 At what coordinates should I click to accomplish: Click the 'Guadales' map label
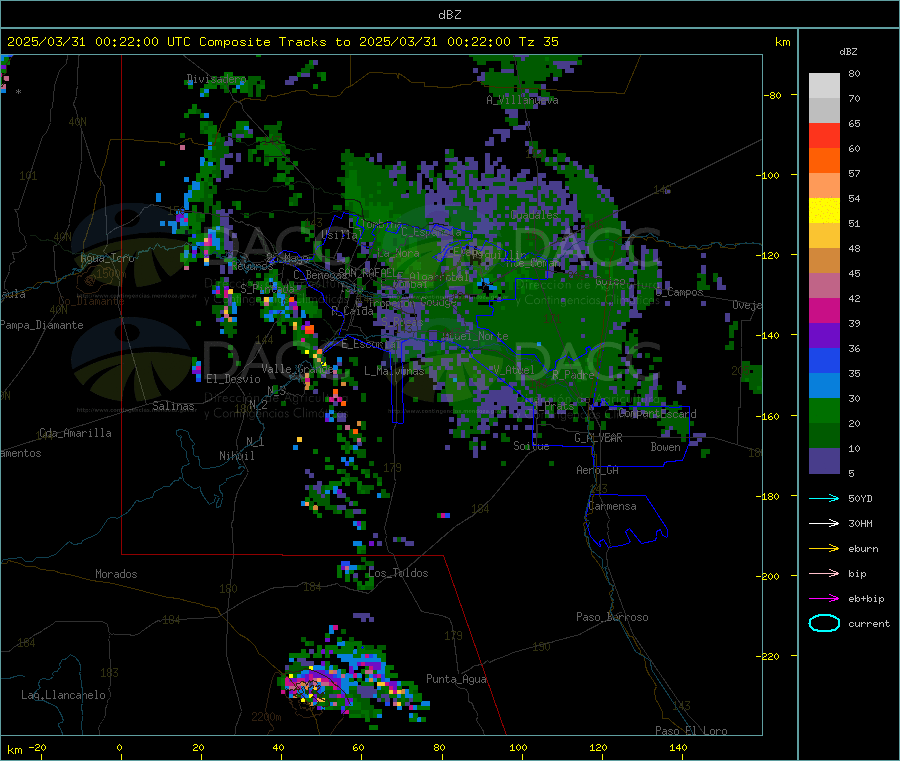click(x=534, y=215)
